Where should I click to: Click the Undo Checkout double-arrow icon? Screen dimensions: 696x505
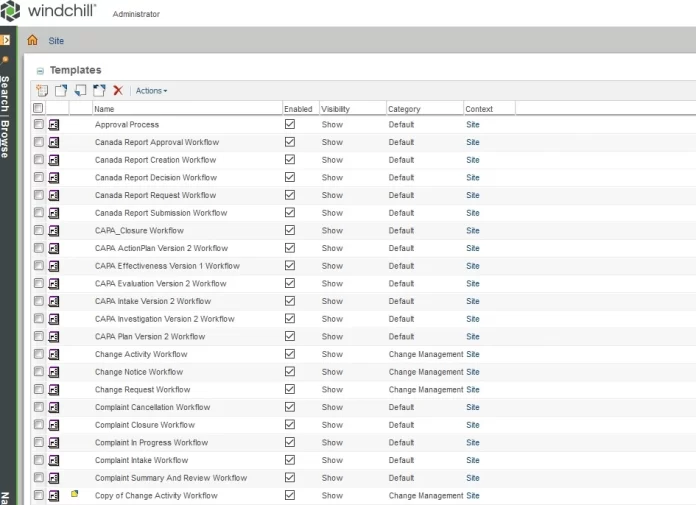tap(99, 91)
